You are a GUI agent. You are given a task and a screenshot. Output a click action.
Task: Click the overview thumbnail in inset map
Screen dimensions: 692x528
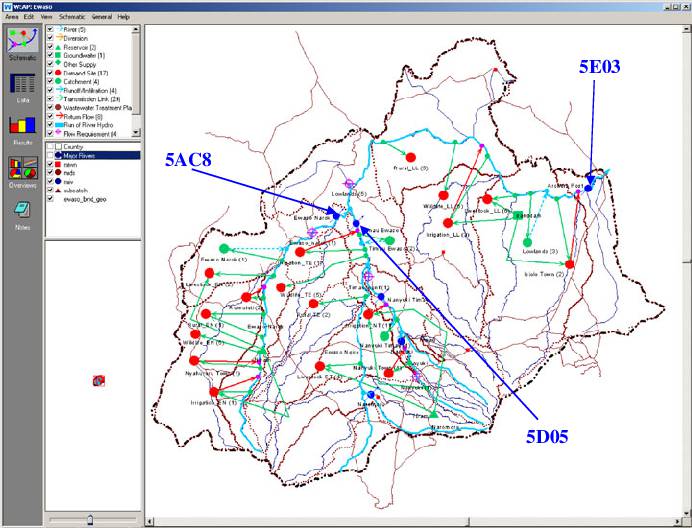97,381
